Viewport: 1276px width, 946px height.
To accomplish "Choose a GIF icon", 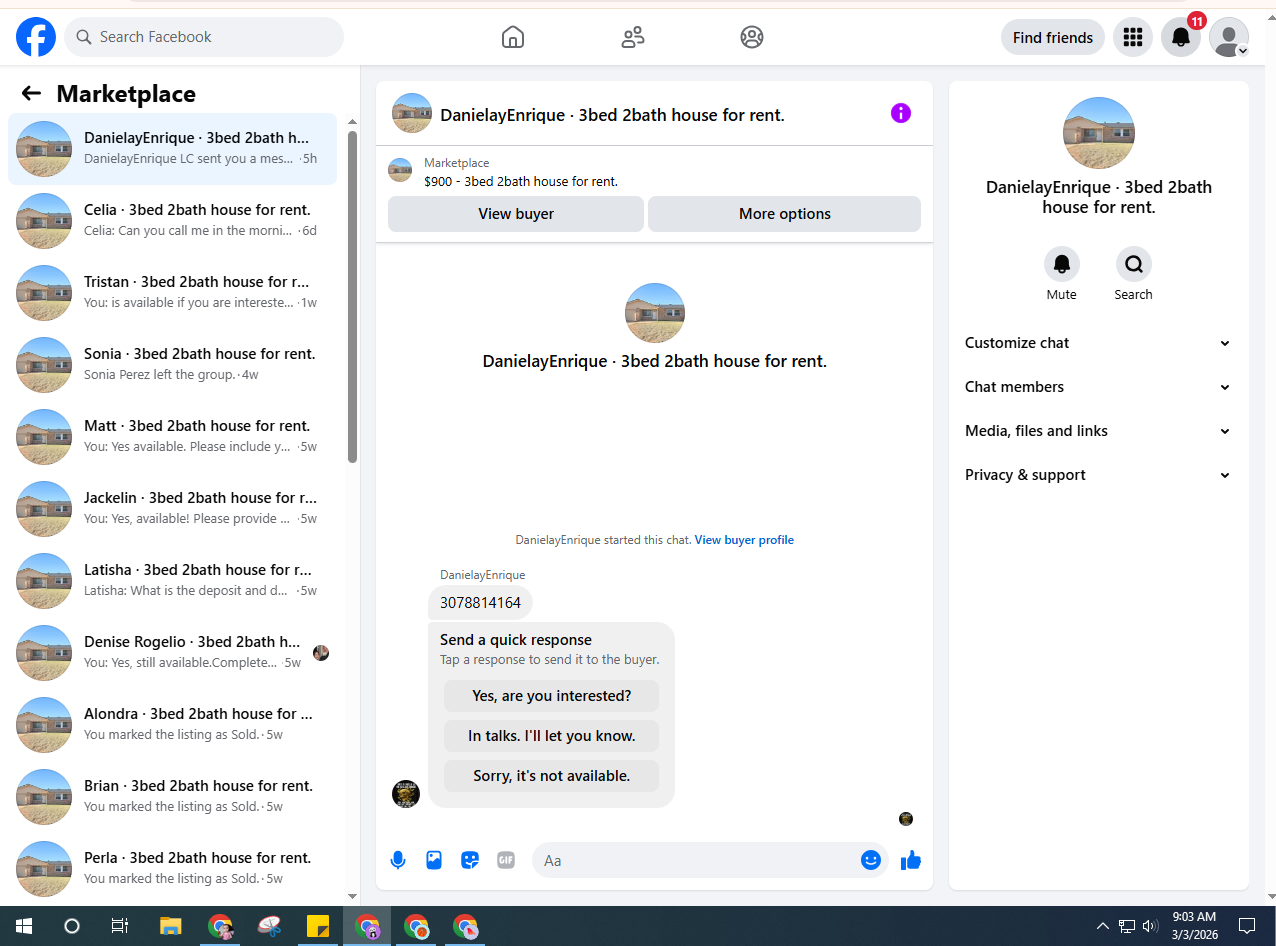I will pyautogui.click(x=506, y=860).
